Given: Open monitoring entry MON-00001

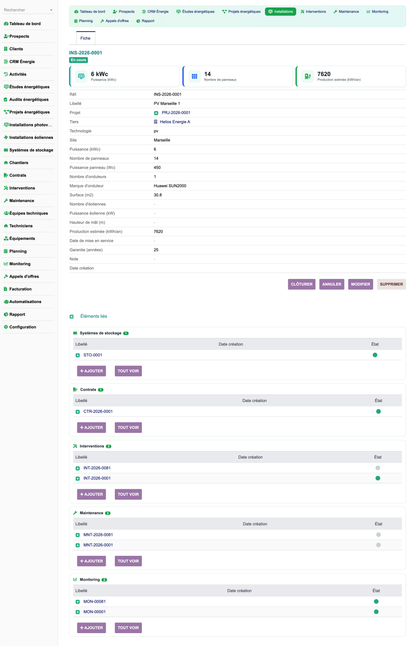Looking at the screenshot, I should 95,612.
